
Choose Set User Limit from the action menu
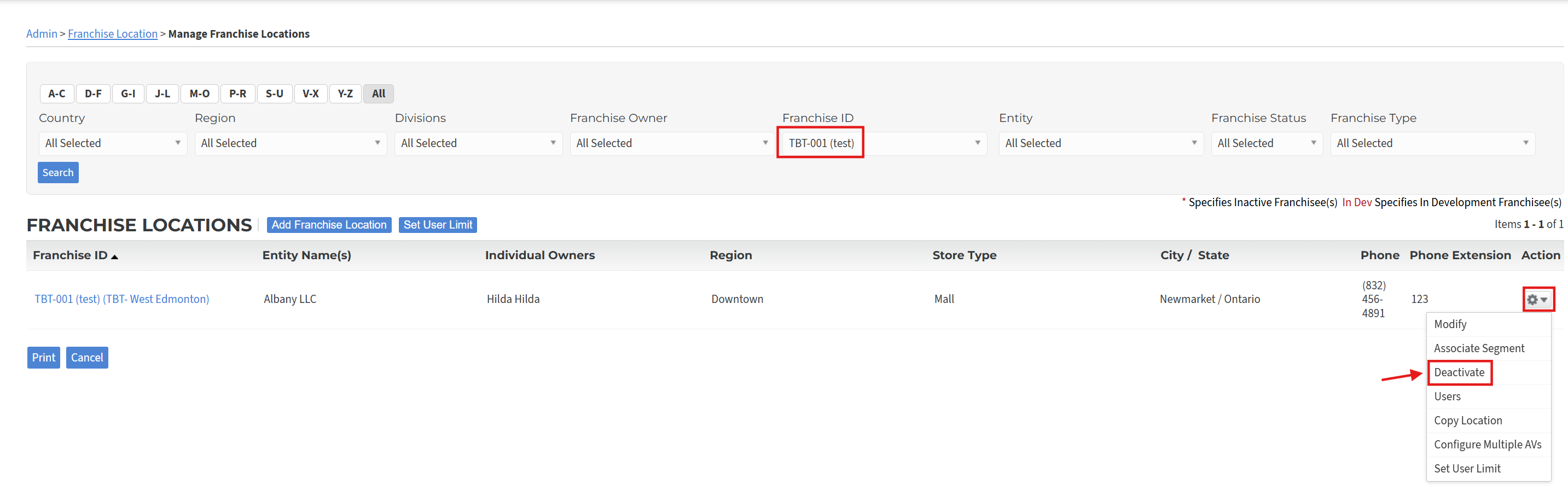[x=1488, y=469]
